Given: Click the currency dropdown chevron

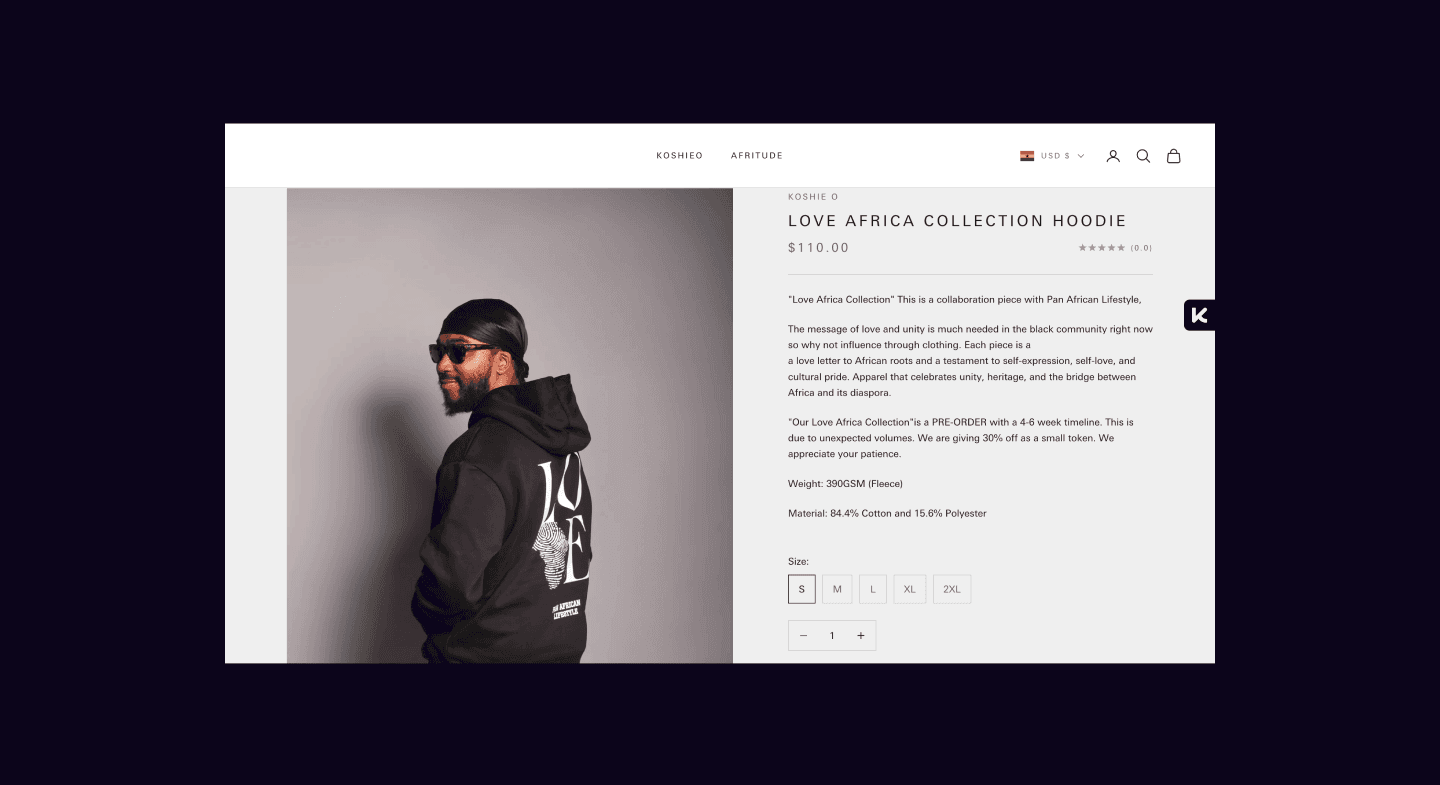Looking at the screenshot, I should coord(1081,156).
